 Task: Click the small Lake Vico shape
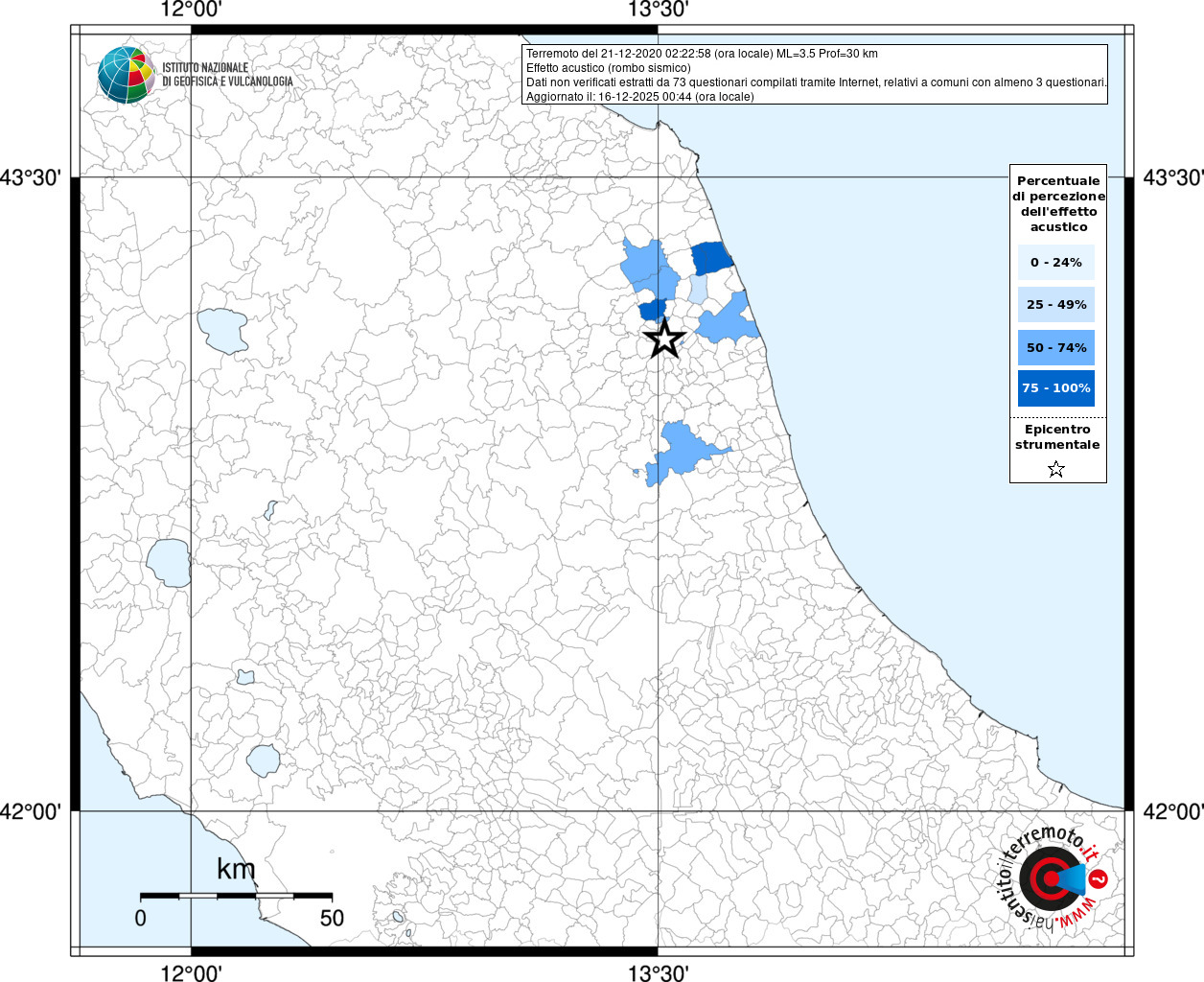pyautogui.click(x=245, y=676)
